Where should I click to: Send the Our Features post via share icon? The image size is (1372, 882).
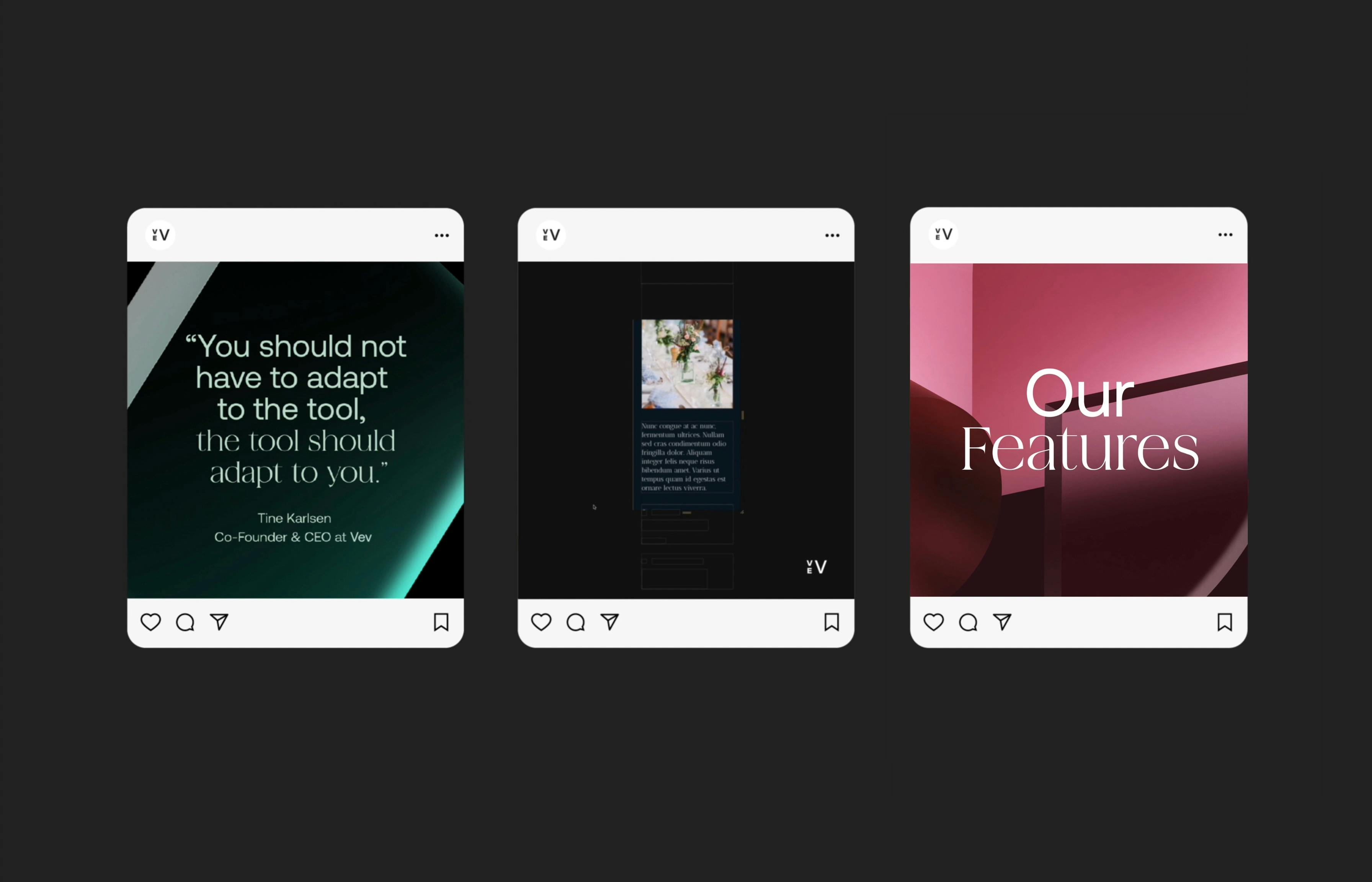point(1002,622)
